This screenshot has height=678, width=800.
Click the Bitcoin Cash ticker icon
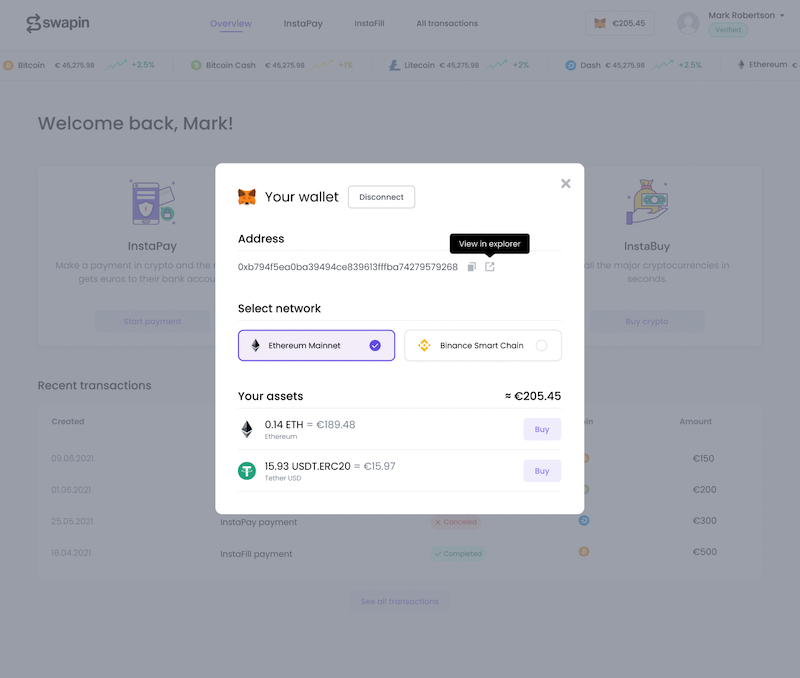tap(196, 65)
